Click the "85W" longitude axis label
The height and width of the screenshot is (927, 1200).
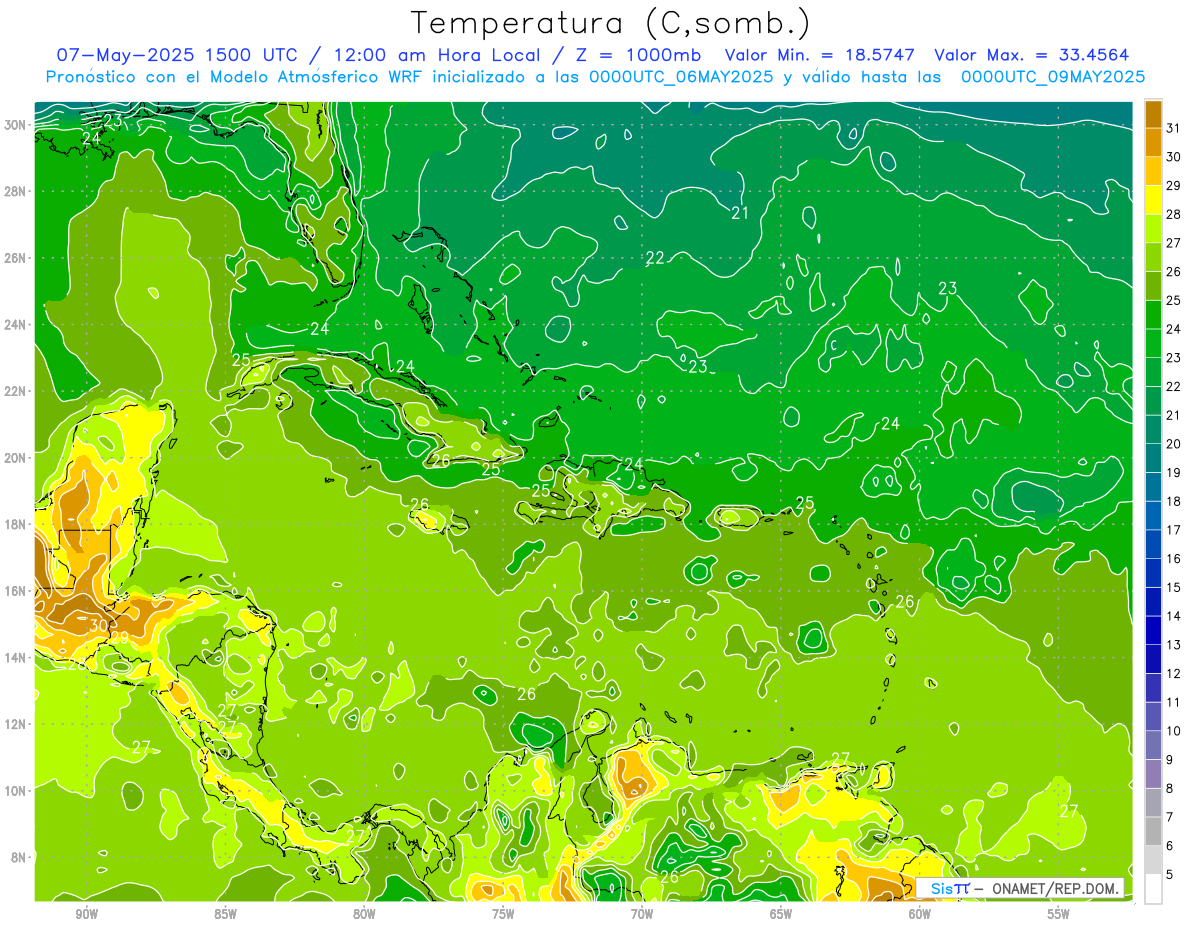tap(225, 914)
